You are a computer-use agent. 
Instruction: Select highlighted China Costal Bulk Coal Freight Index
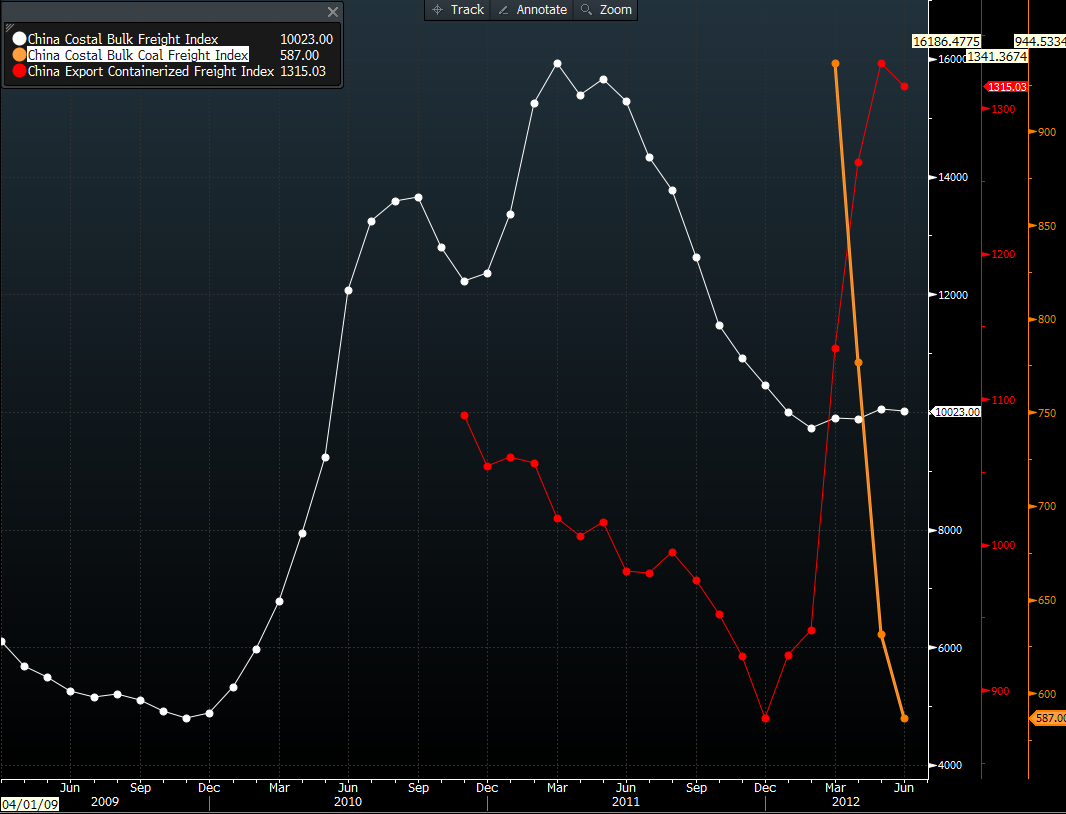[138, 55]
